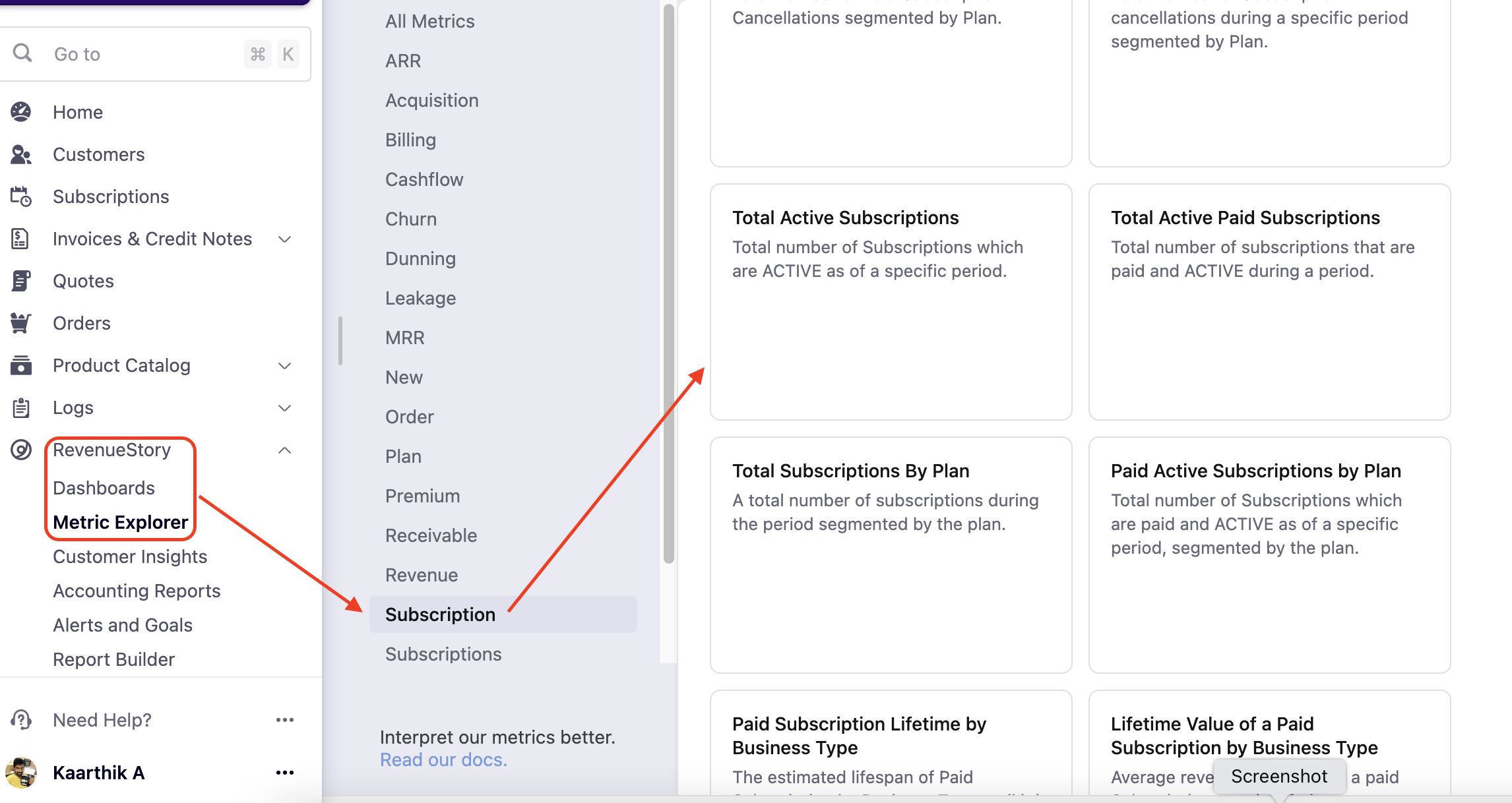Click the Orders cart icon
This screenshot has height=803, width=1512.
pyautogui.click(x=21, y=323)
